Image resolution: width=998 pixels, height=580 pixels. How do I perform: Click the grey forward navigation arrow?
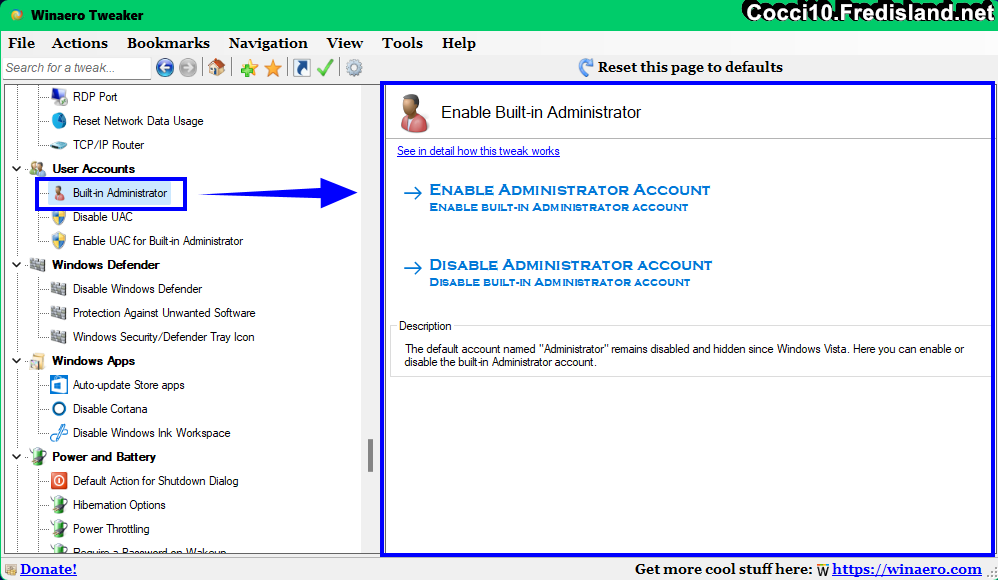pyautogui.click(x=188, y=67)
